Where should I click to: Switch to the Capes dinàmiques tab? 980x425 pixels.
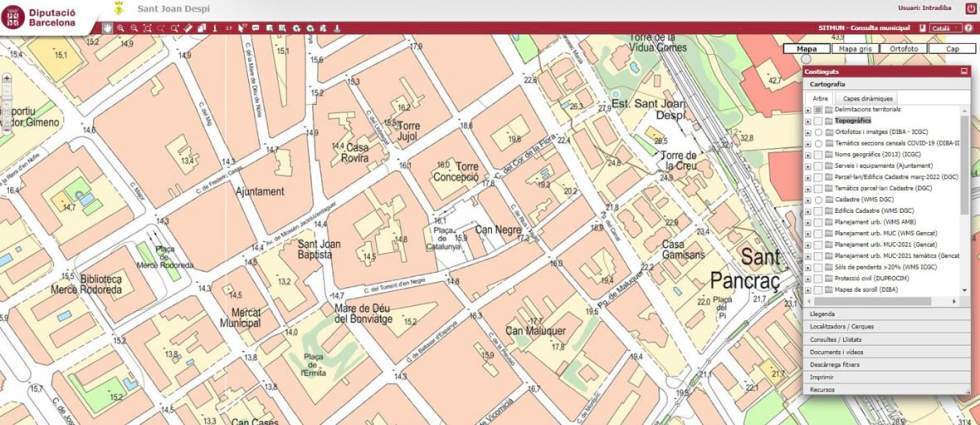tap(867, 99)
